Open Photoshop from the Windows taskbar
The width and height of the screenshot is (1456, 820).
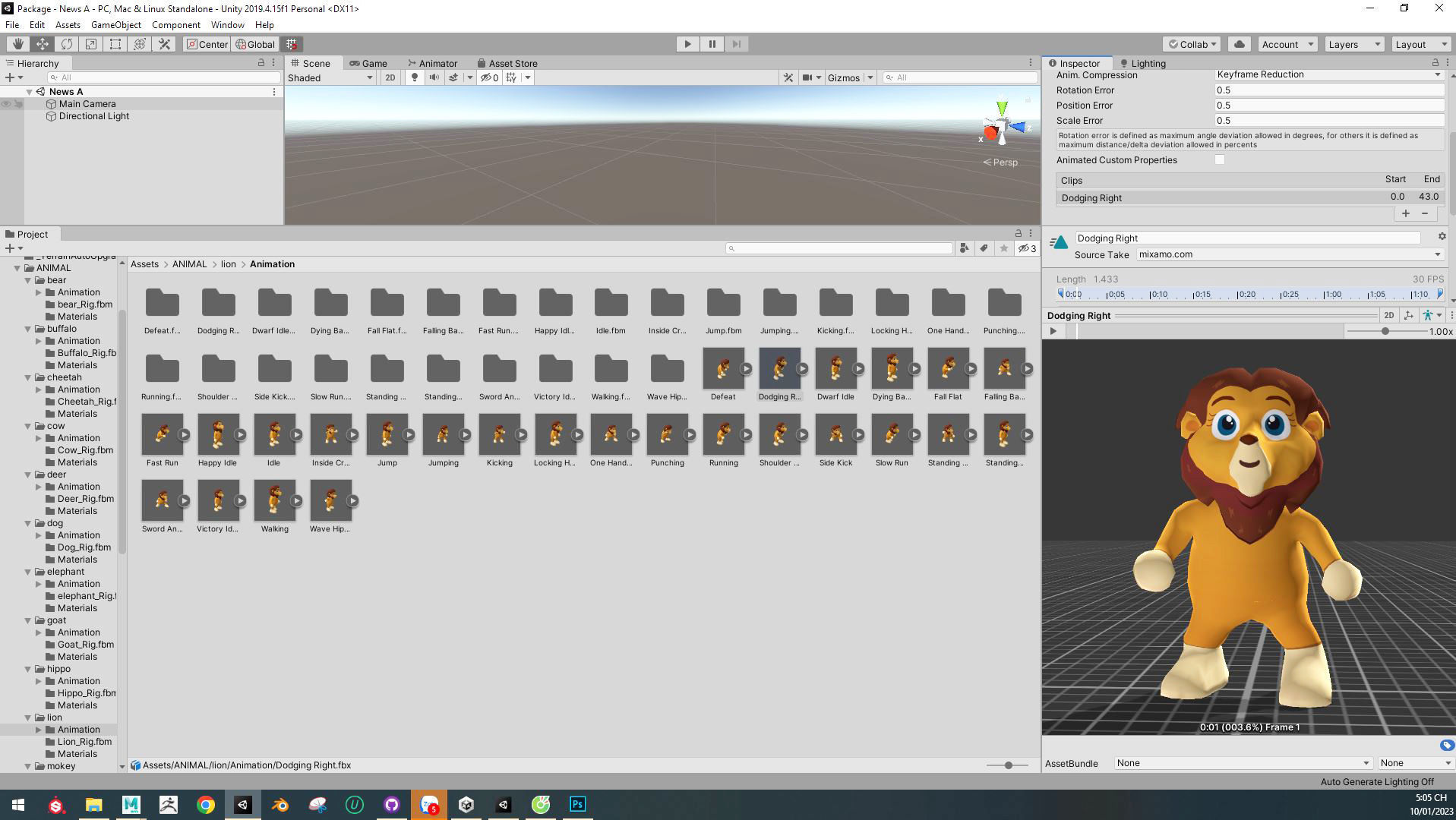coord(578,805)
